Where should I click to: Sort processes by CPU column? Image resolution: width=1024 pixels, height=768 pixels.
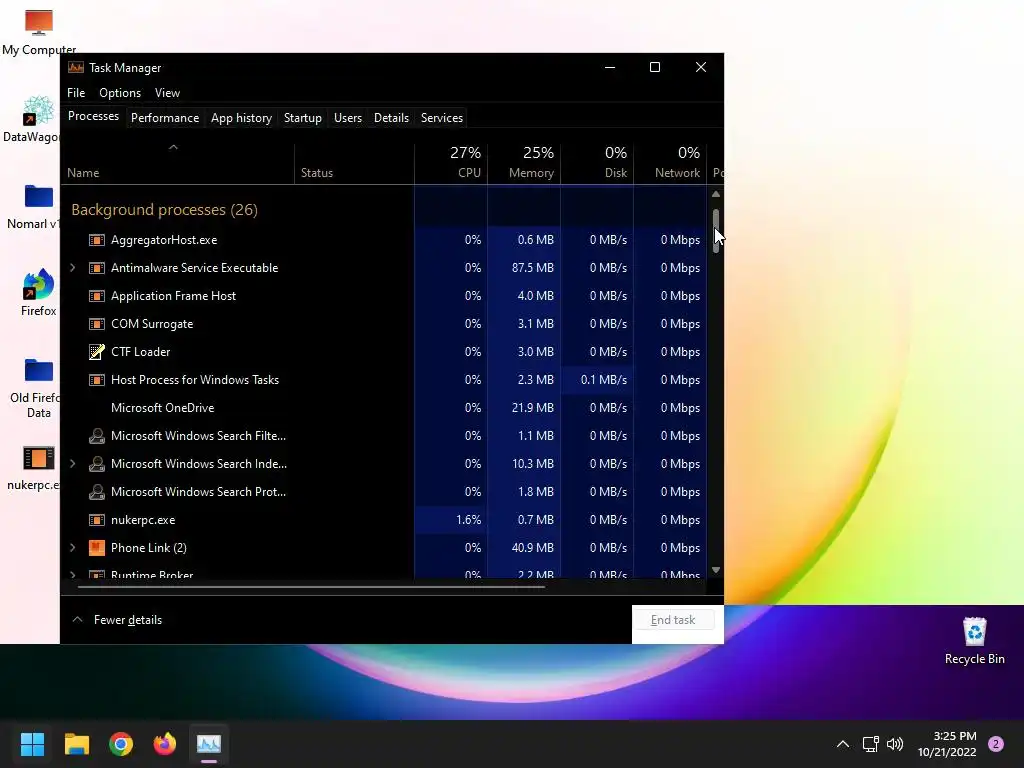451,162
